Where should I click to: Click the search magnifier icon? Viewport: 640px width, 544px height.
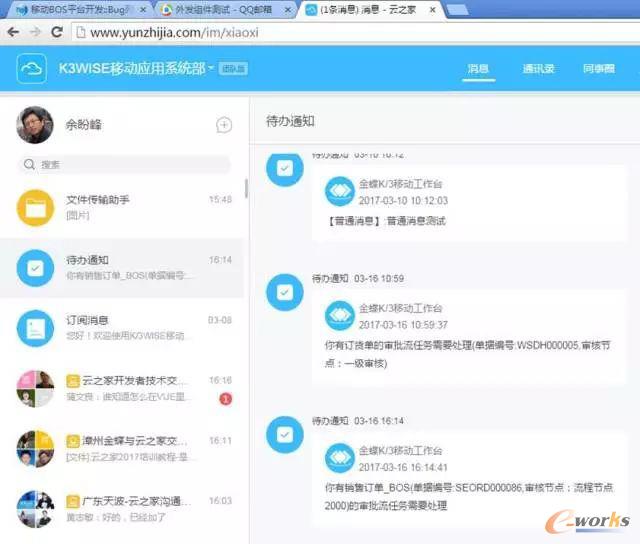(29, 164)
